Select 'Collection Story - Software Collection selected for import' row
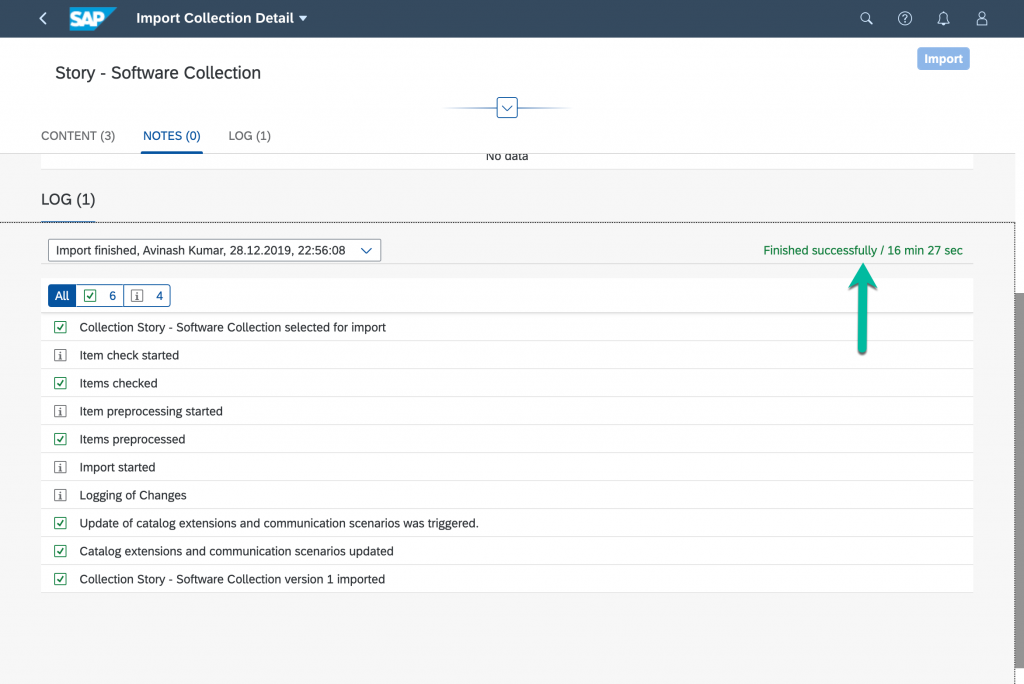1024x684 pixels. 507,327
